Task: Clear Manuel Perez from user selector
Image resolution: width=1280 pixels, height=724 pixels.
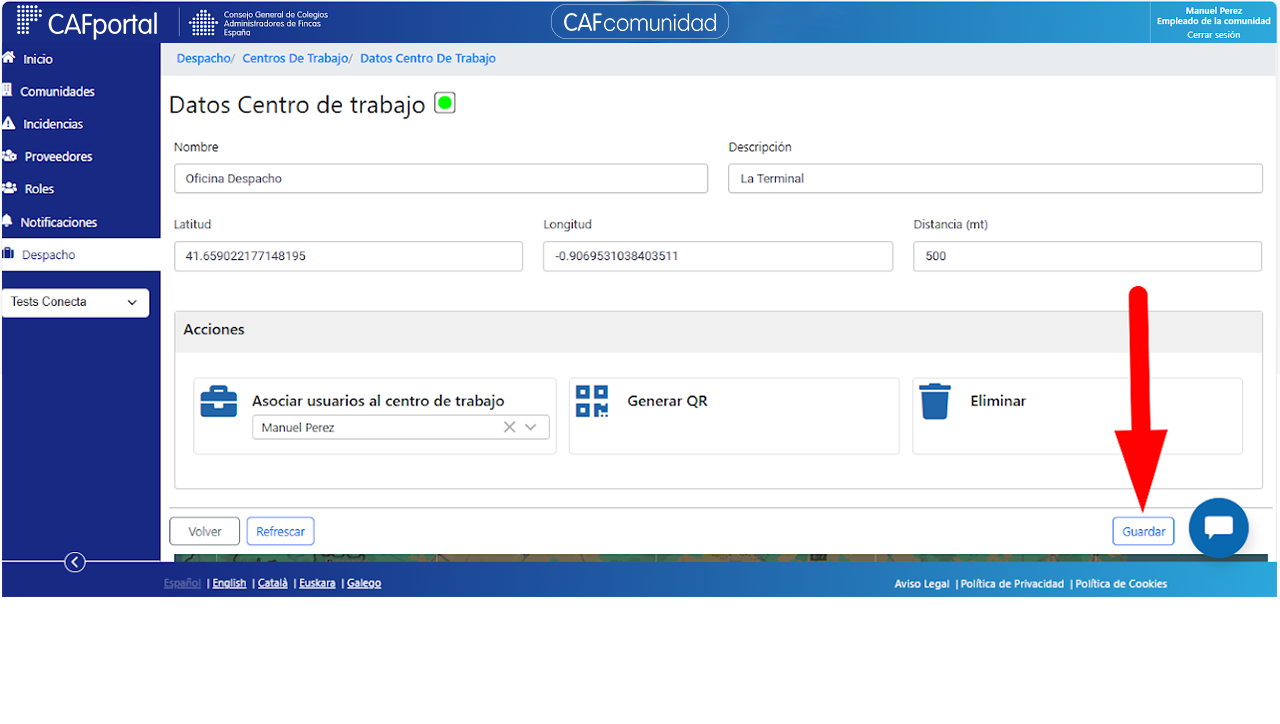Action: pyautogui.click(x=509, y=427)
